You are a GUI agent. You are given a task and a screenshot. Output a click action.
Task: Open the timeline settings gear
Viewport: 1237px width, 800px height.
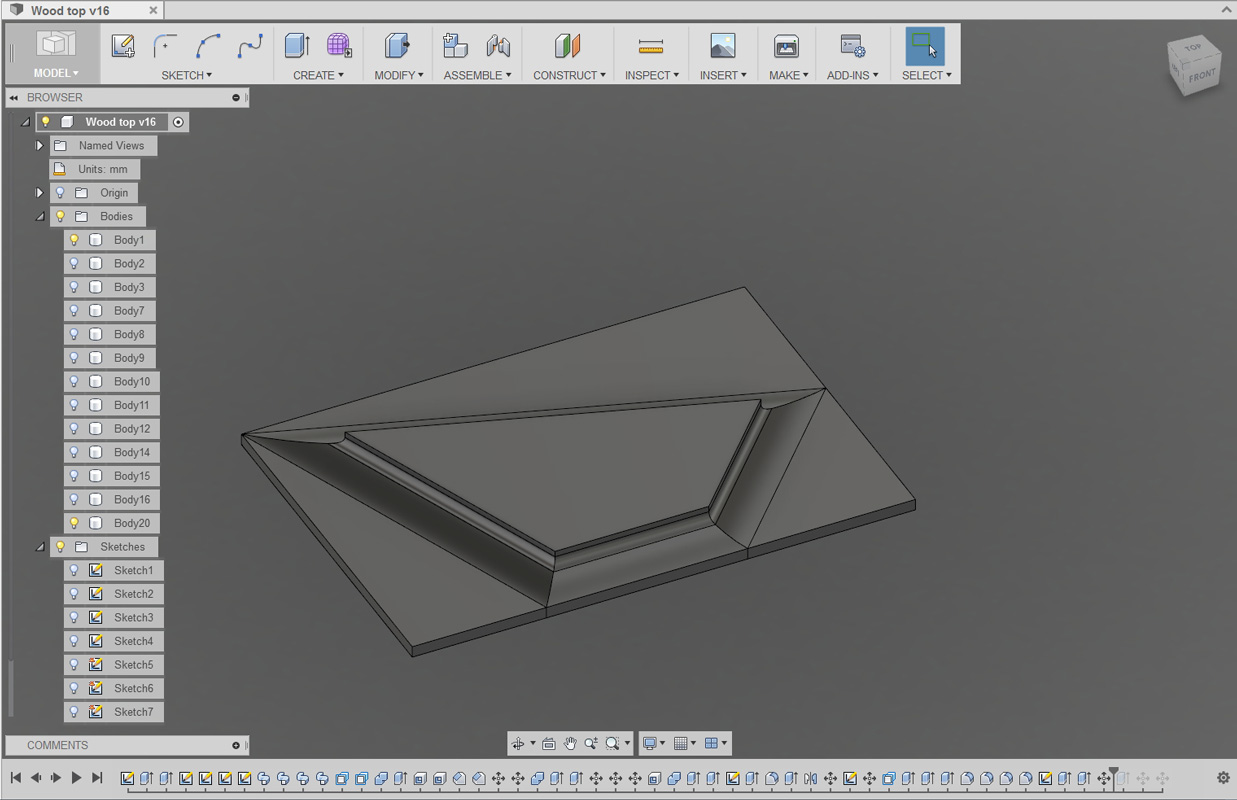tap(1223, 778)
